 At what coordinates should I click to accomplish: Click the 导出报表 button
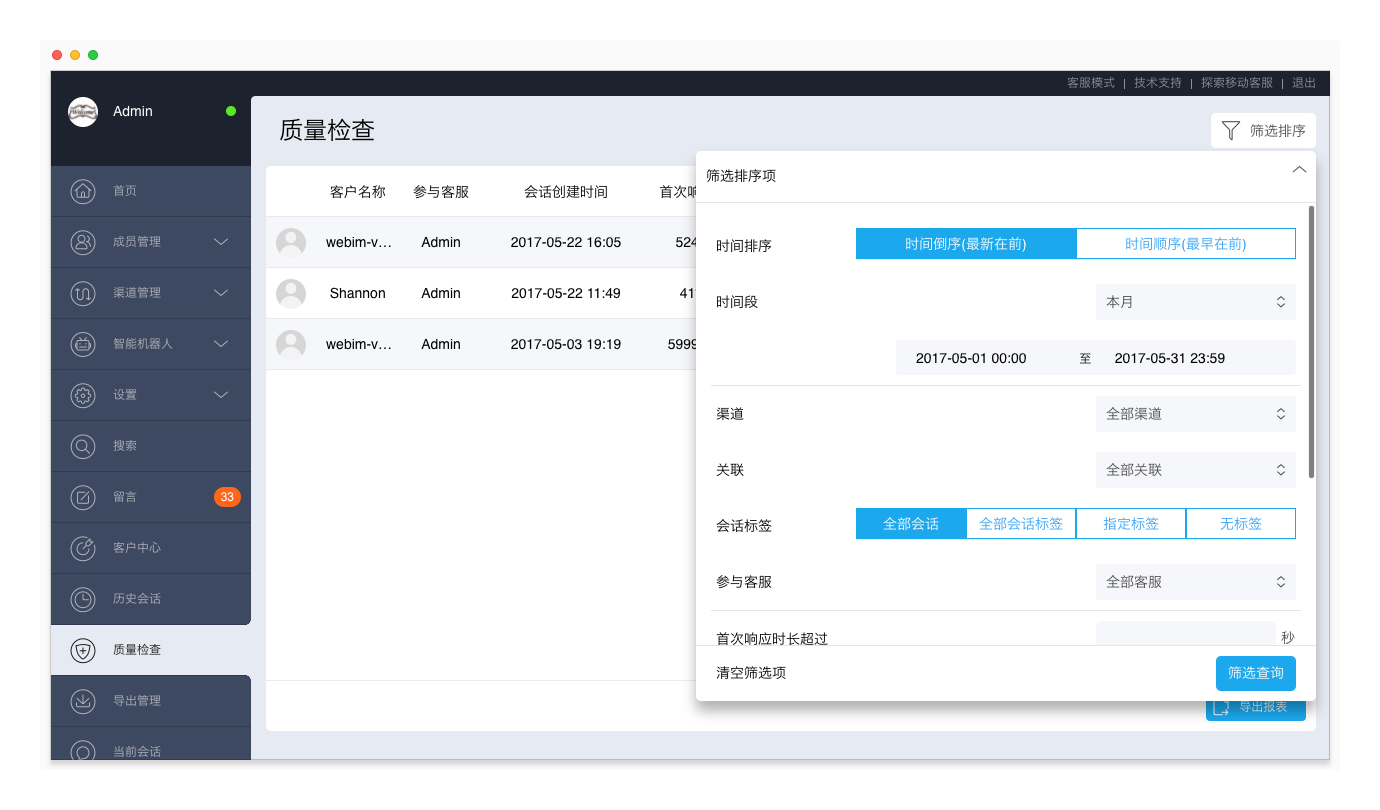click(x=1256, y=707)
